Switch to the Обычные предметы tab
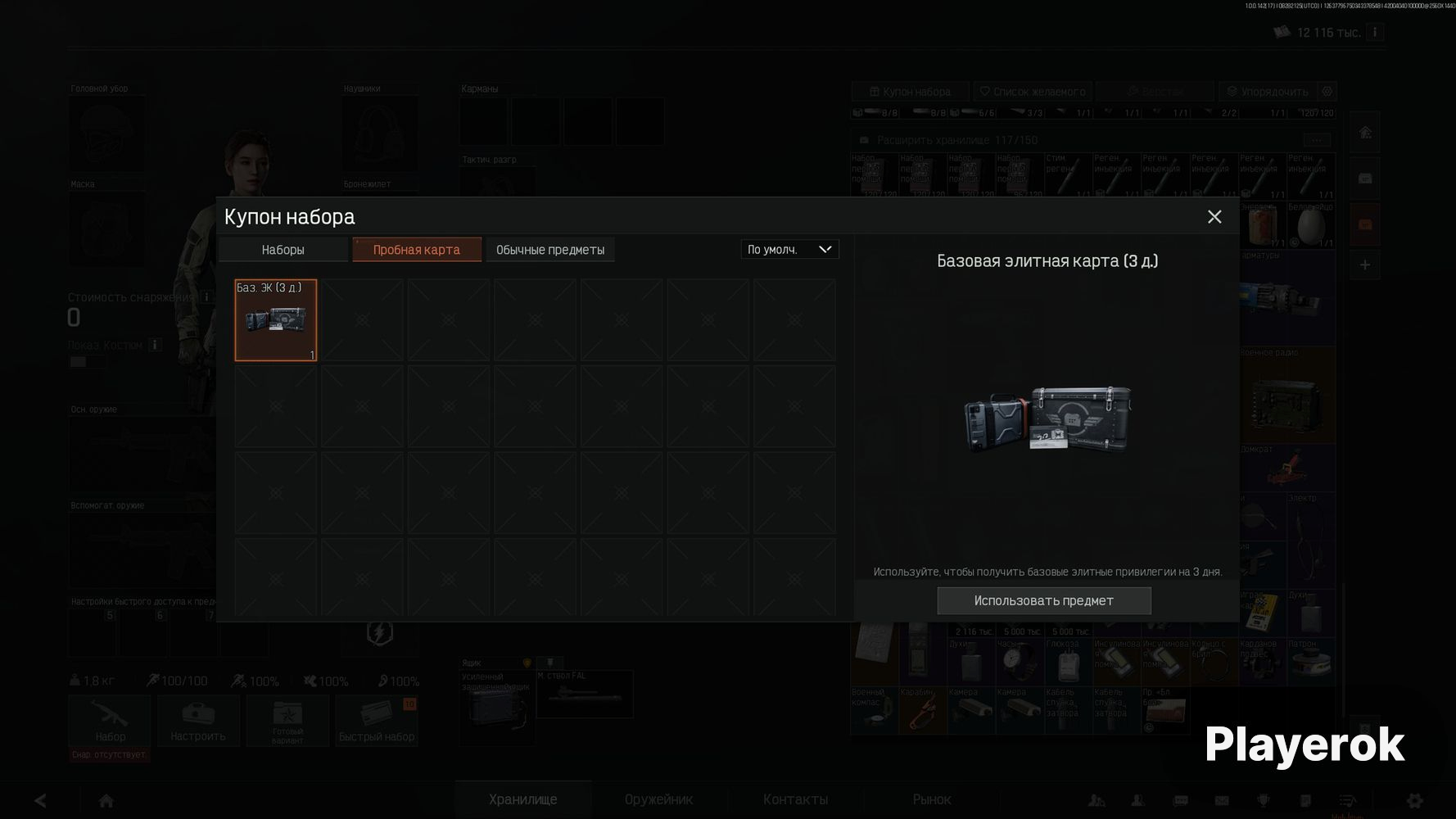The height and width of the screenshot is (819, 1456). [550, 250]
